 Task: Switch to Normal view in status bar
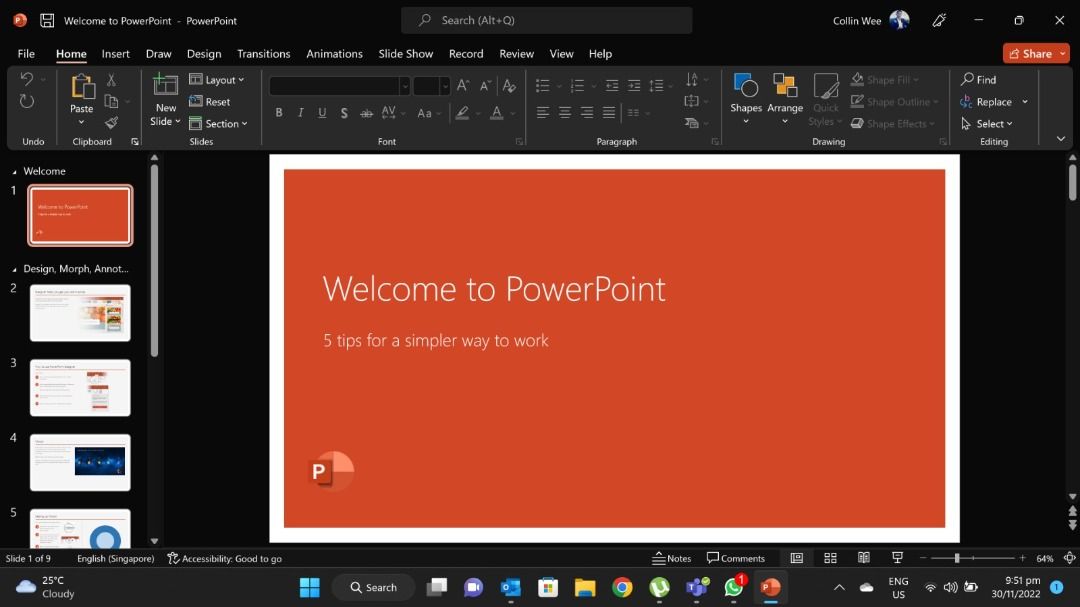pos(796,558)
